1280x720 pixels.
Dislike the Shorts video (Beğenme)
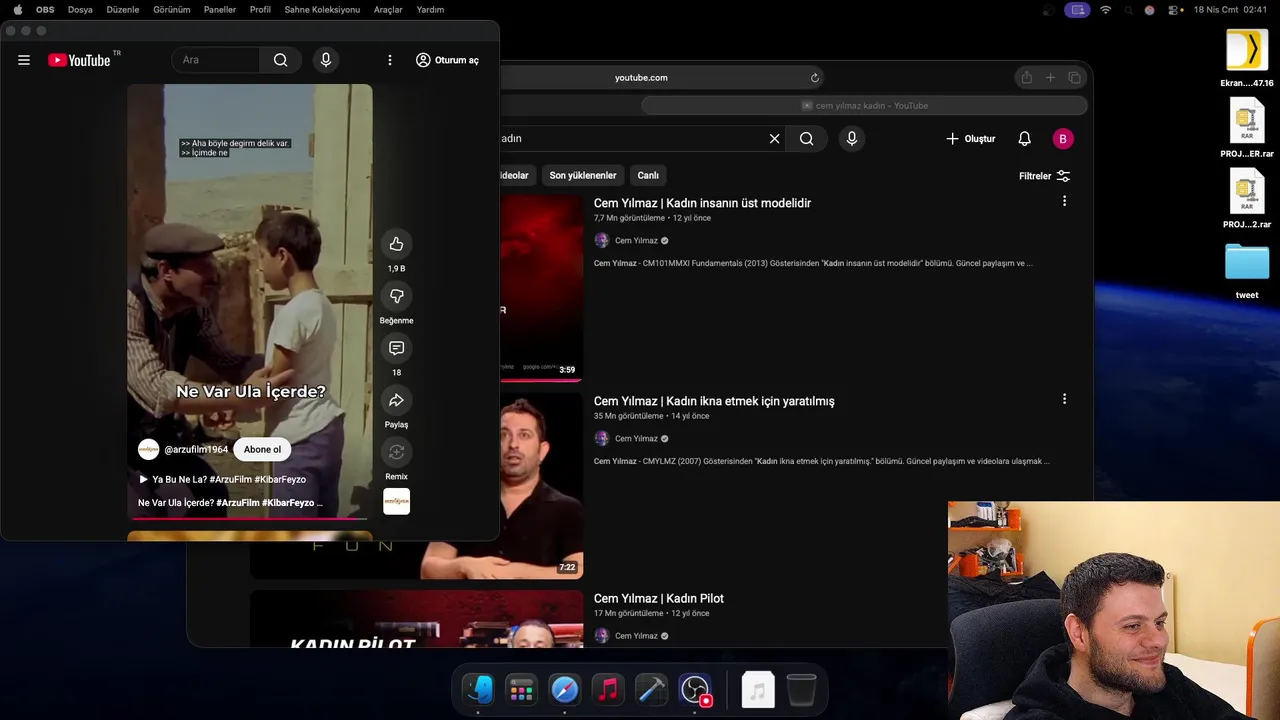[396, 296]
